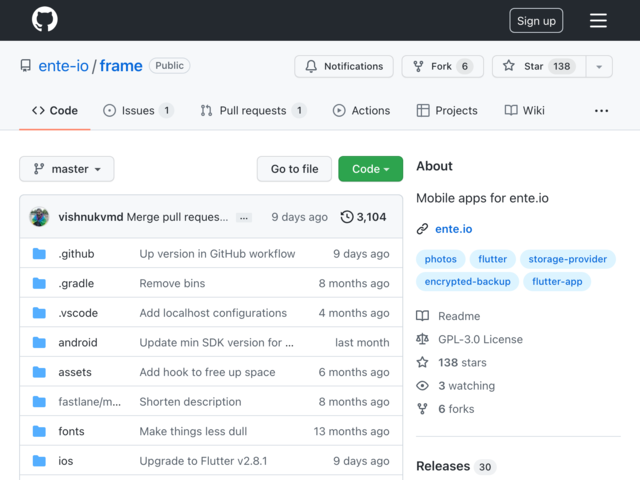Open 'Add hook to free up space' commit
The image size is (640, 480).
tap(207, 372)
